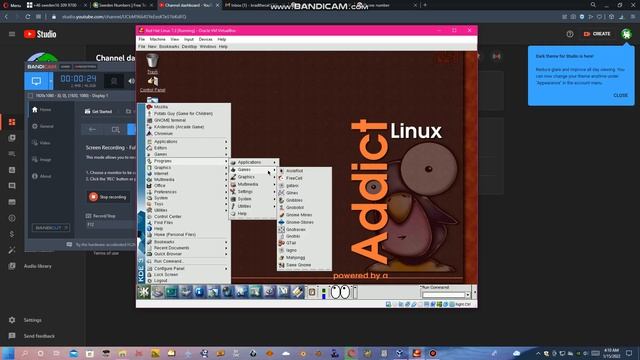This screenshot has height=360, width=640.
Task: Click the YouTube Studio Settings gear icon
Action: coord(12,320)
